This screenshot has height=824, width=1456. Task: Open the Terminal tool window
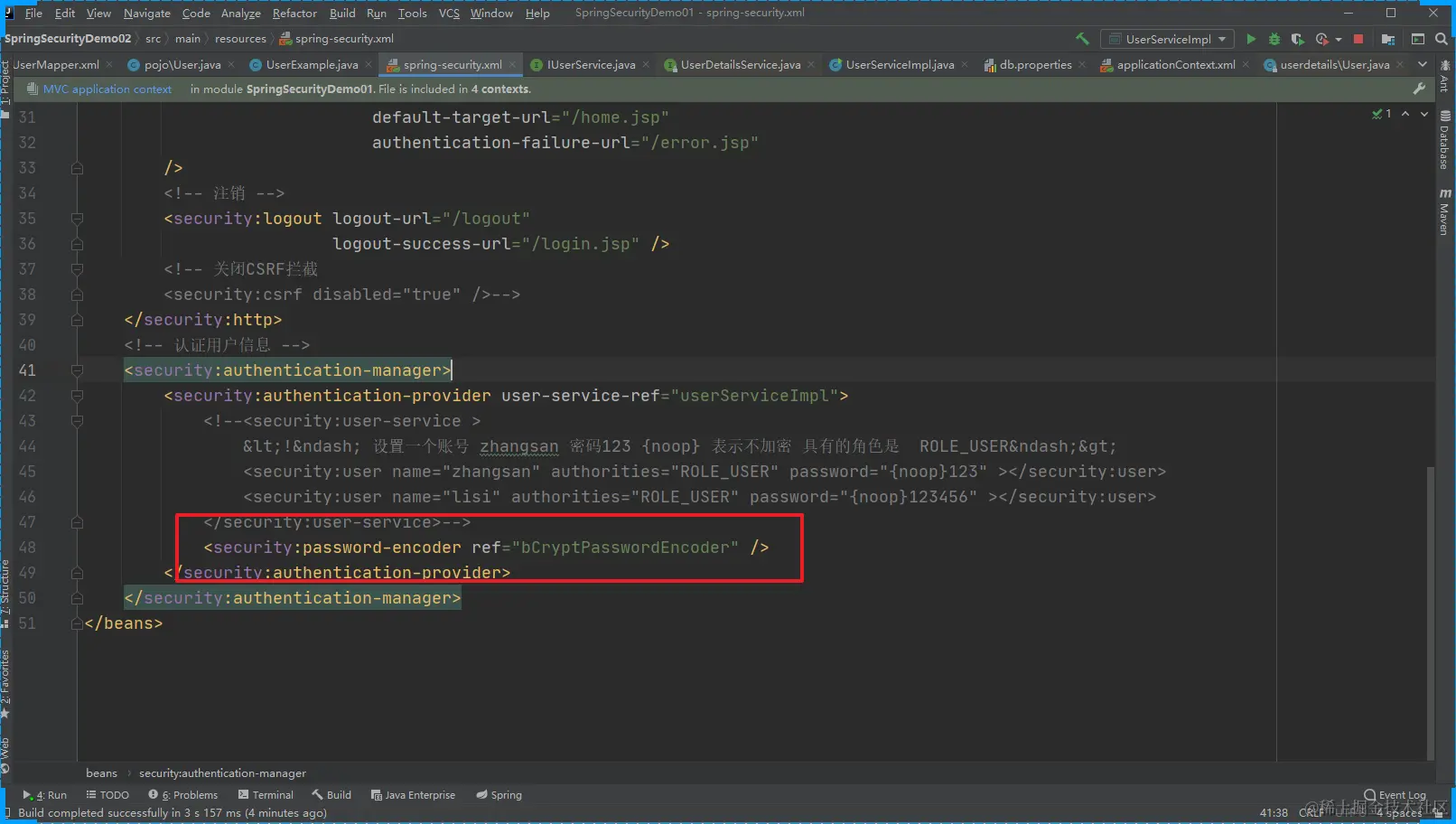[x=266, y=795]
